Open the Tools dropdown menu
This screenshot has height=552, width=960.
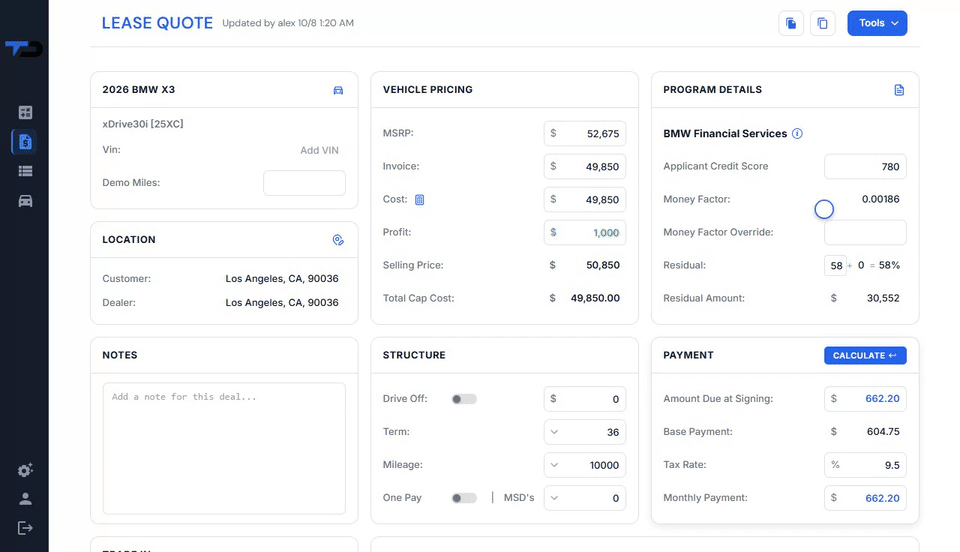click(877, 23)
